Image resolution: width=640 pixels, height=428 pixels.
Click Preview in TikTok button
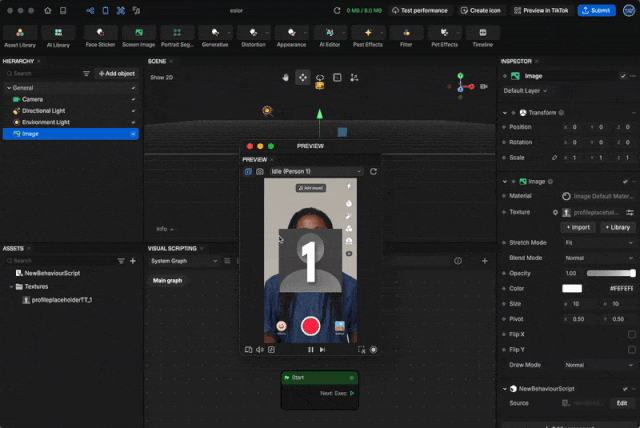point(541,11)
